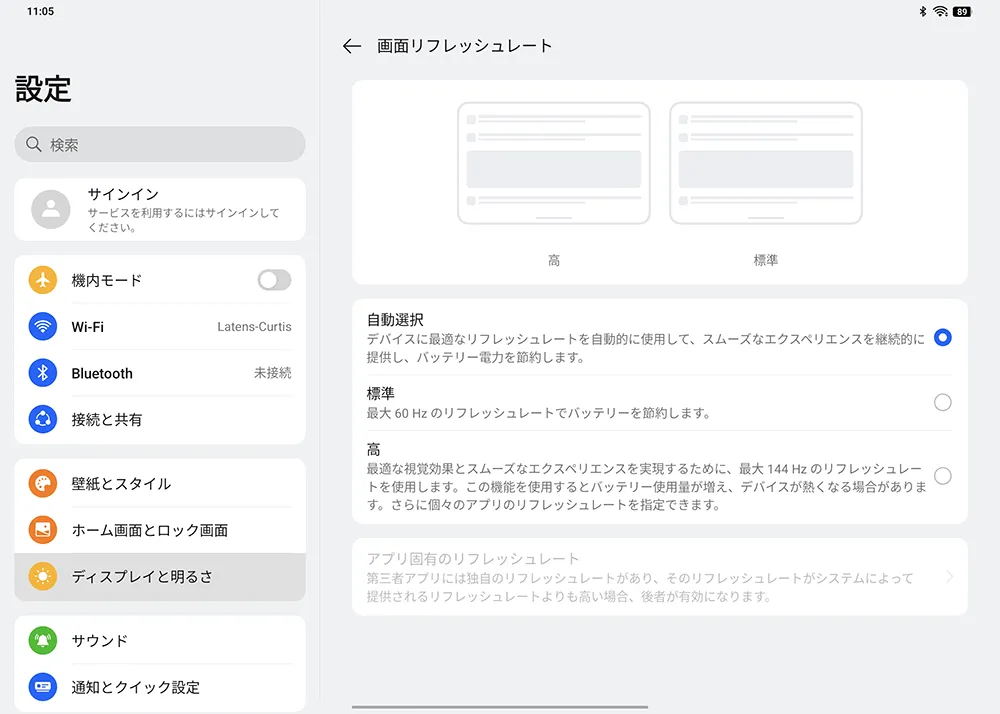Go back using the arrow icon

(x=351, y=46)
